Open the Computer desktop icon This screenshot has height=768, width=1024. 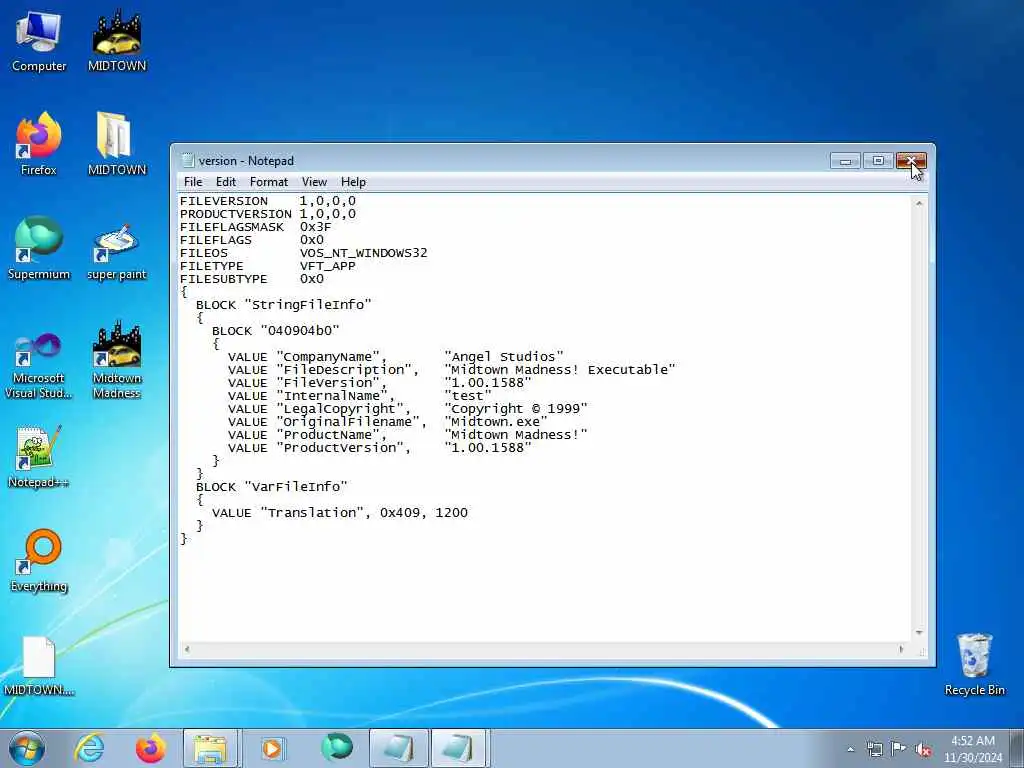[39, 40]
